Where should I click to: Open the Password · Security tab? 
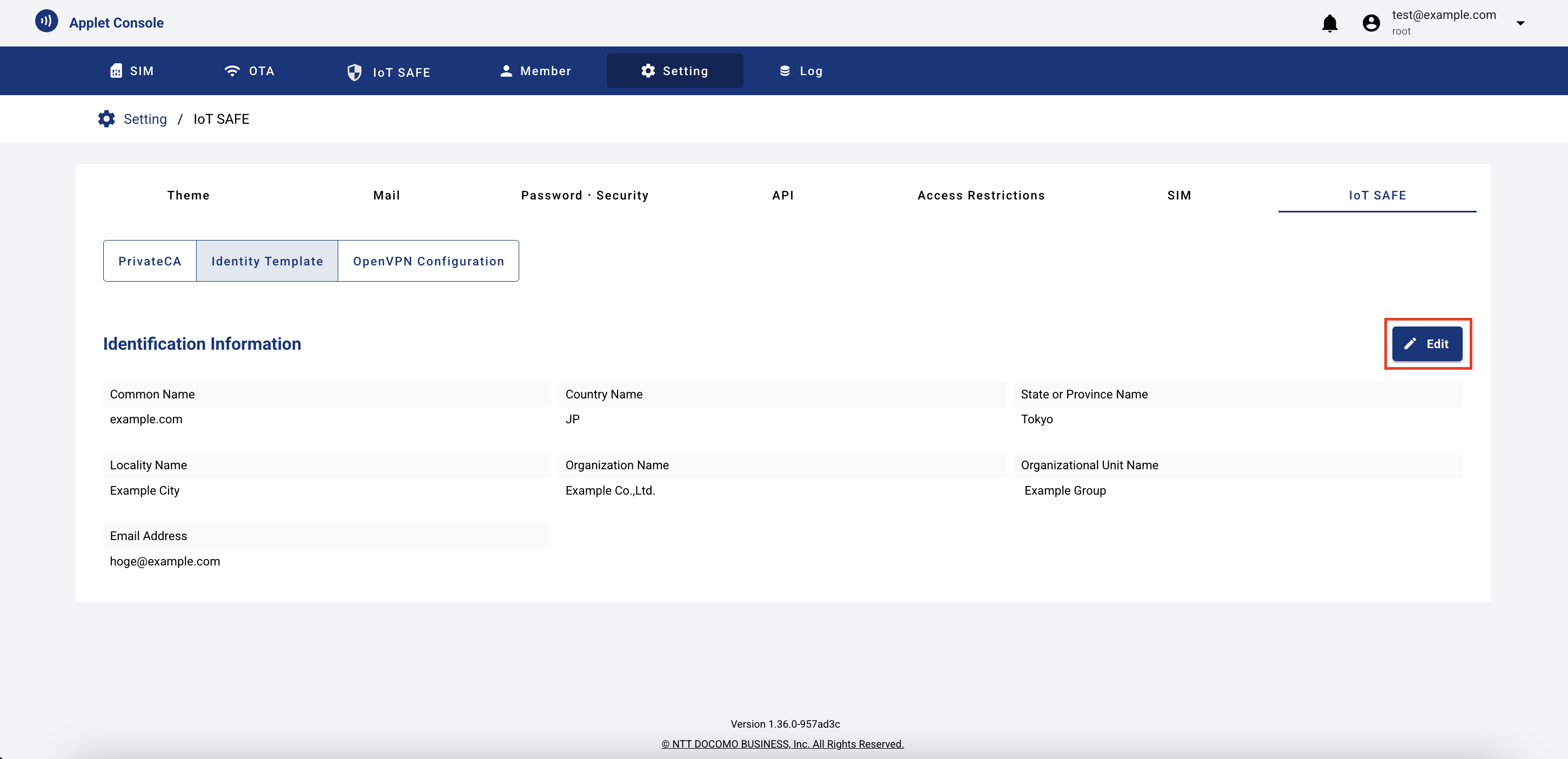click(584, 195)
